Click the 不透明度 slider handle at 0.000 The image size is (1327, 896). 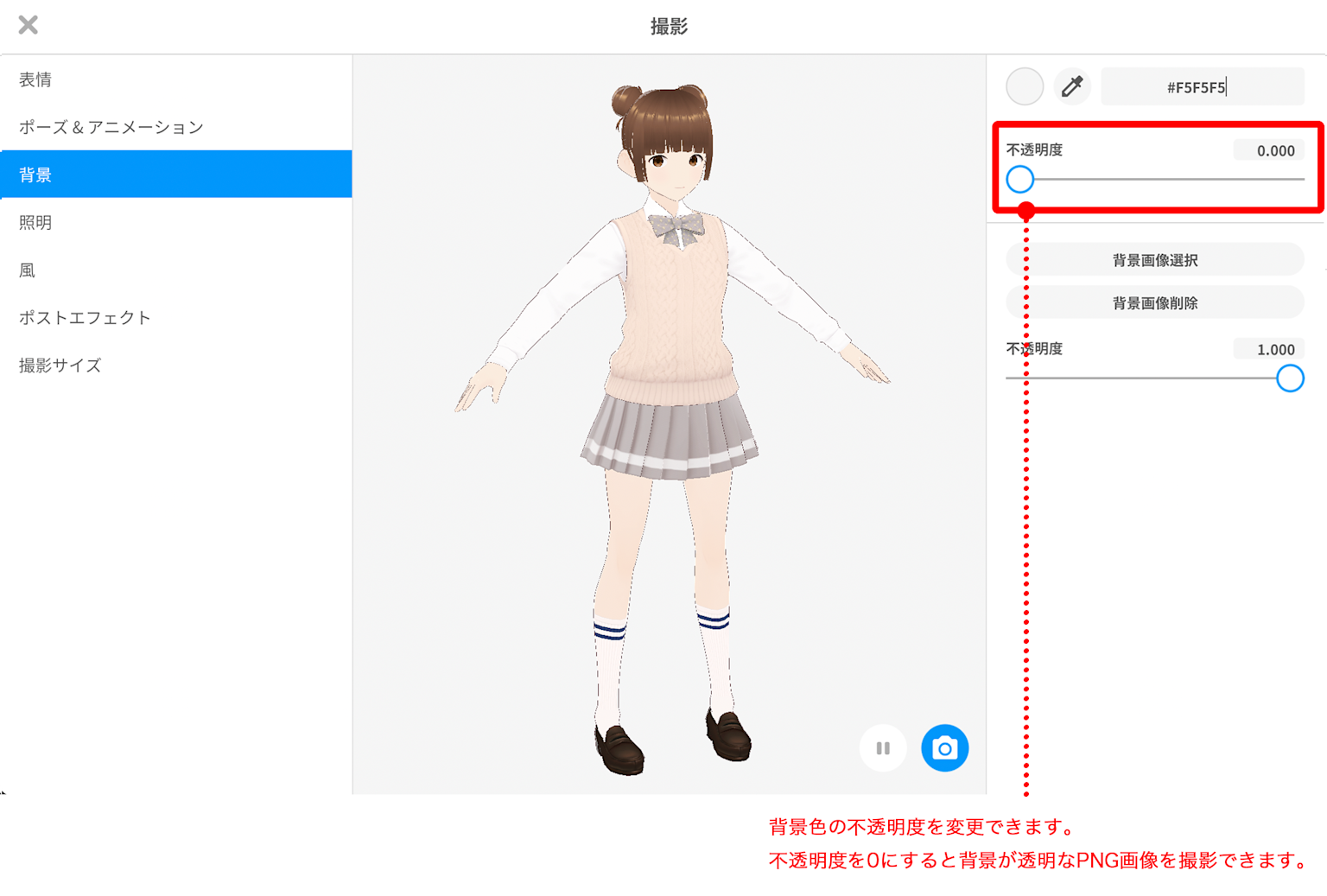(x=1020, y=179)
